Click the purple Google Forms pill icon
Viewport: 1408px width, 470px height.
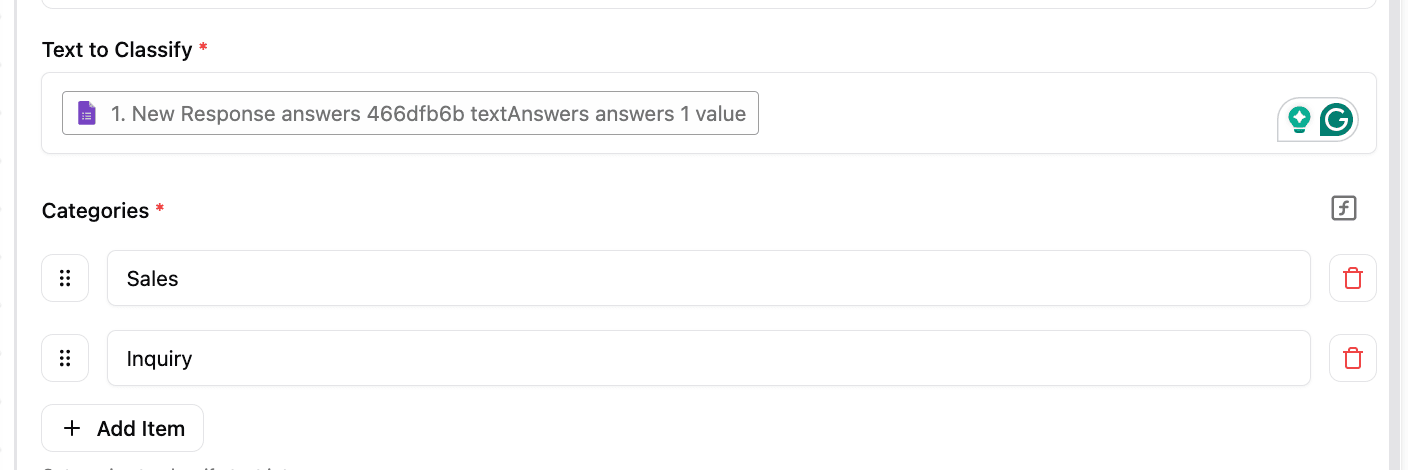click(87, 114)
